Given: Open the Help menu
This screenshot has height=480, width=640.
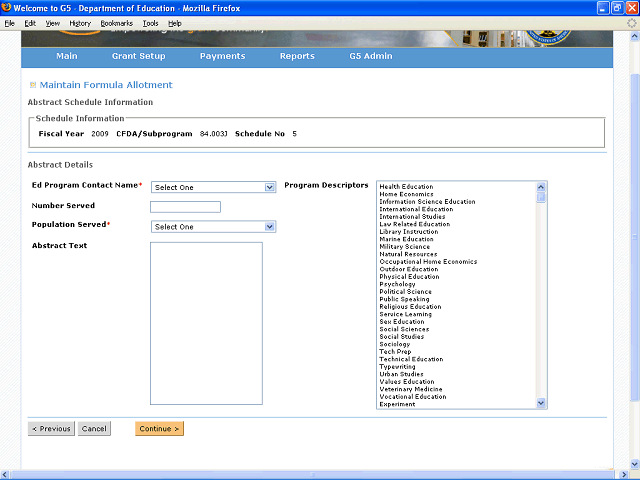Looking at the screenshot, I should 175,23.
